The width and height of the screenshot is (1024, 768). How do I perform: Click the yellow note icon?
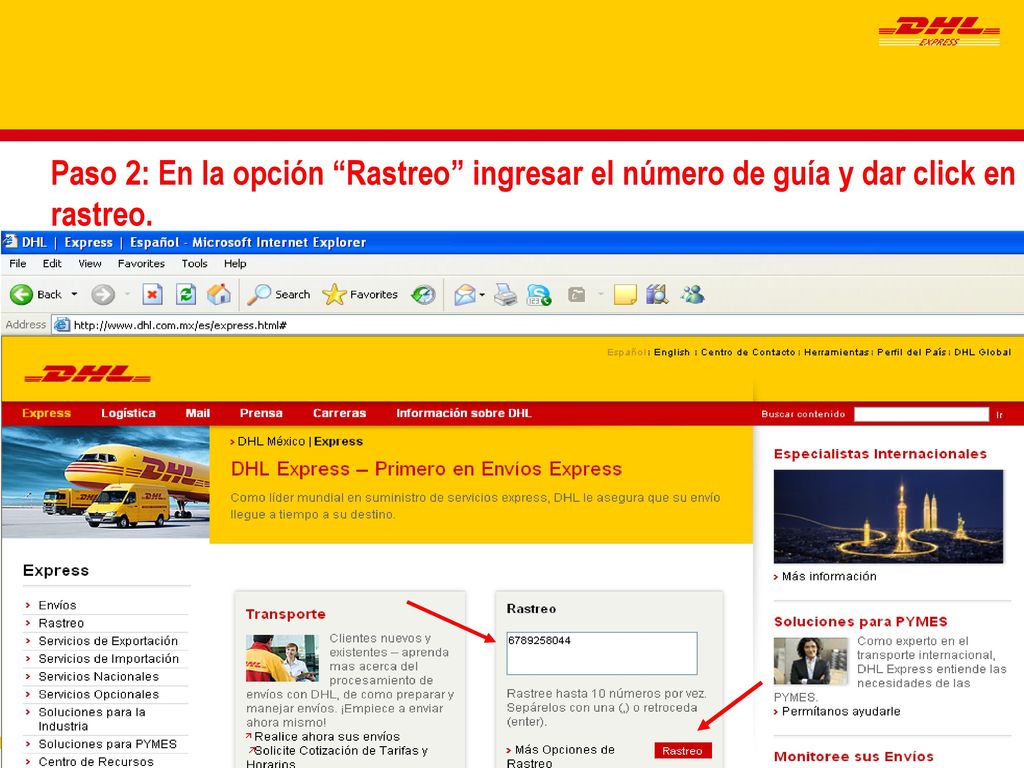(625, 295)
